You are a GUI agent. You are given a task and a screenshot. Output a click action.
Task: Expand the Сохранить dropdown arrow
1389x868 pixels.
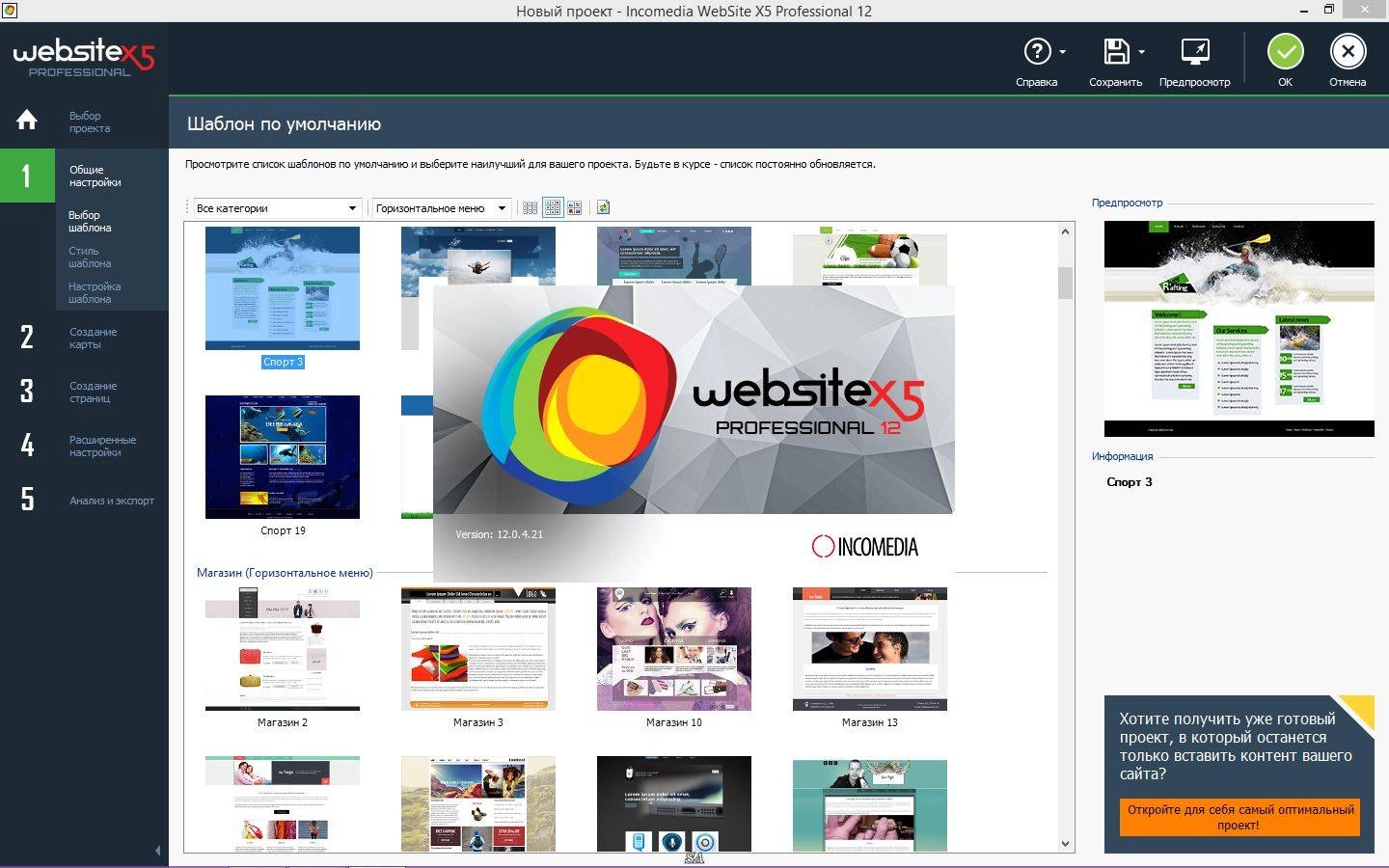[x=1141, y=51]
